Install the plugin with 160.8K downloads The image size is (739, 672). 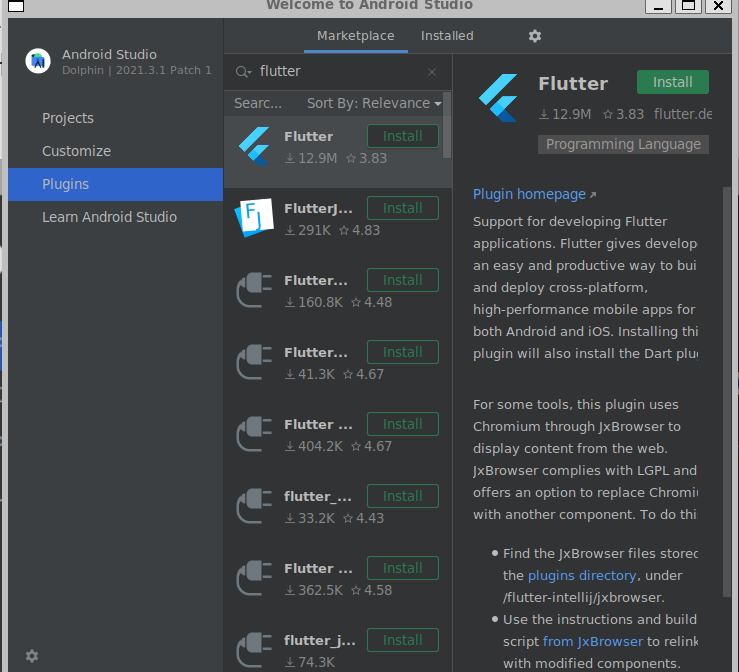point(402,280)
